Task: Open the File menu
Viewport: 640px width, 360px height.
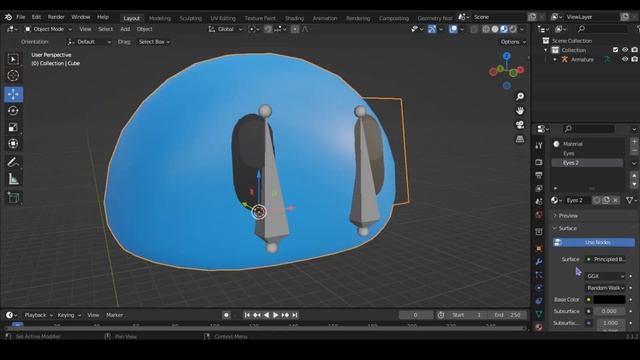Action: tap(21, 17)
